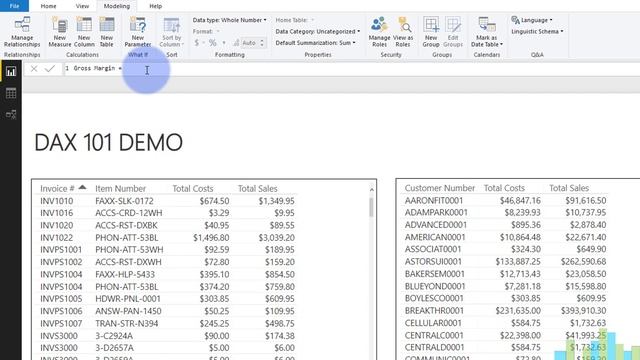The width and height of the screenshot is (640, 360).
Task: Switch to Data view in sidebar
Action: [11, 93]
